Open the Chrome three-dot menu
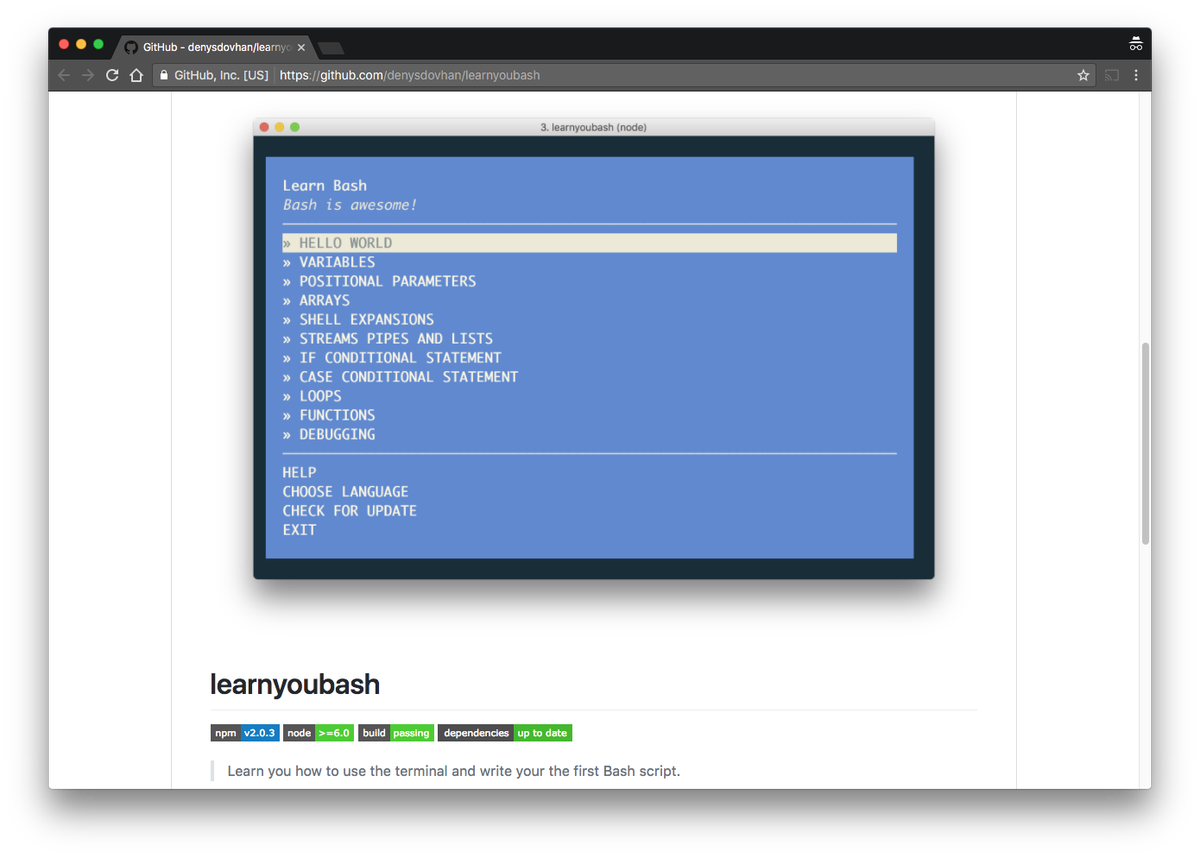 click(1136, 75)
